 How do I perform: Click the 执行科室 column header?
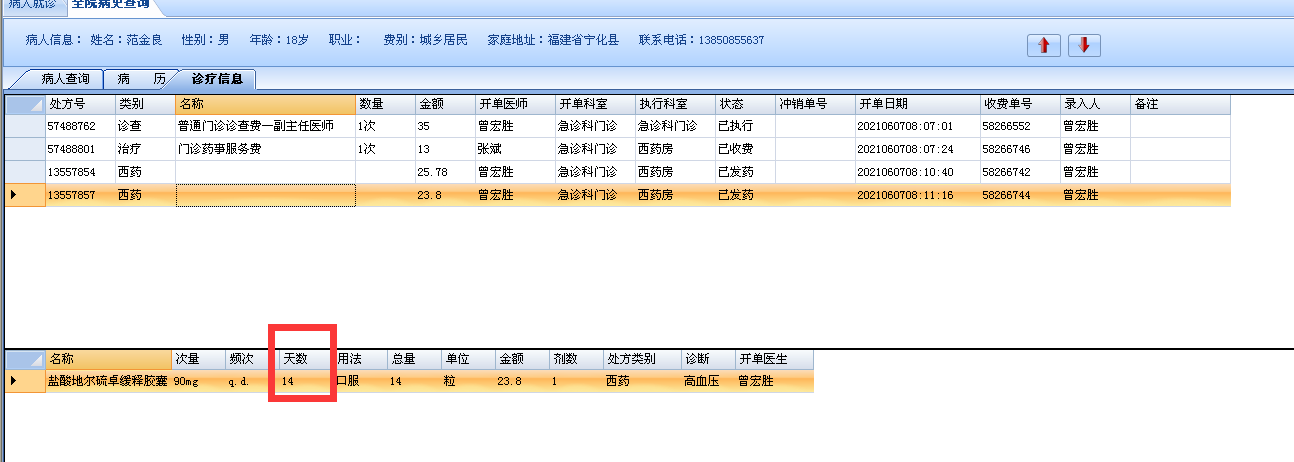(675, 104)
